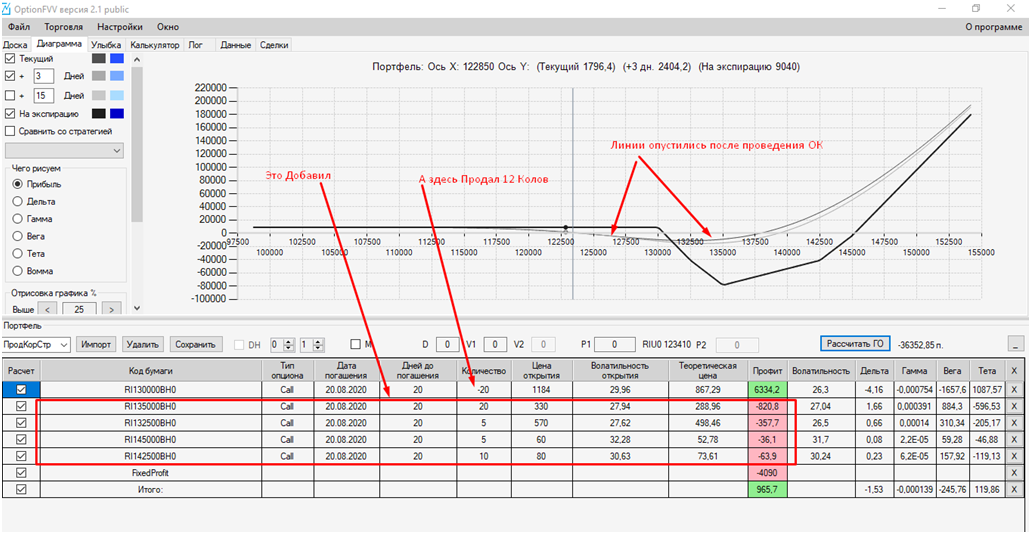Open the 'Файл' menu
The height and width of the screenshot is (534, 1031).
18,27
